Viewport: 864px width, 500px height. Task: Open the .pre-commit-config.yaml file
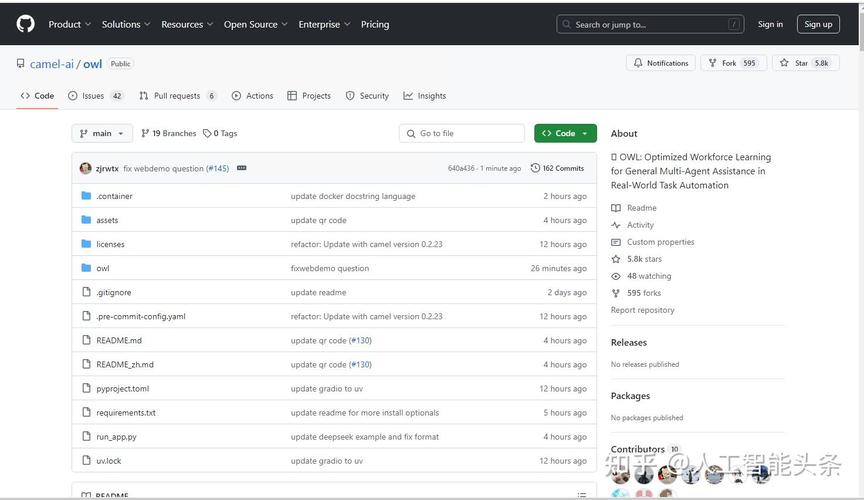pyautogui.click(x=141, y=316)
